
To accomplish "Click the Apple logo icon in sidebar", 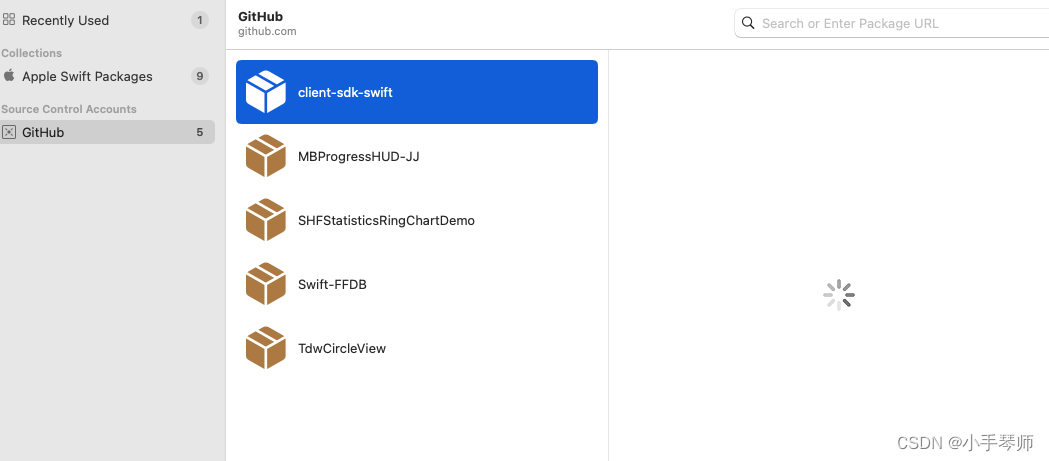I will pos(9,76).
